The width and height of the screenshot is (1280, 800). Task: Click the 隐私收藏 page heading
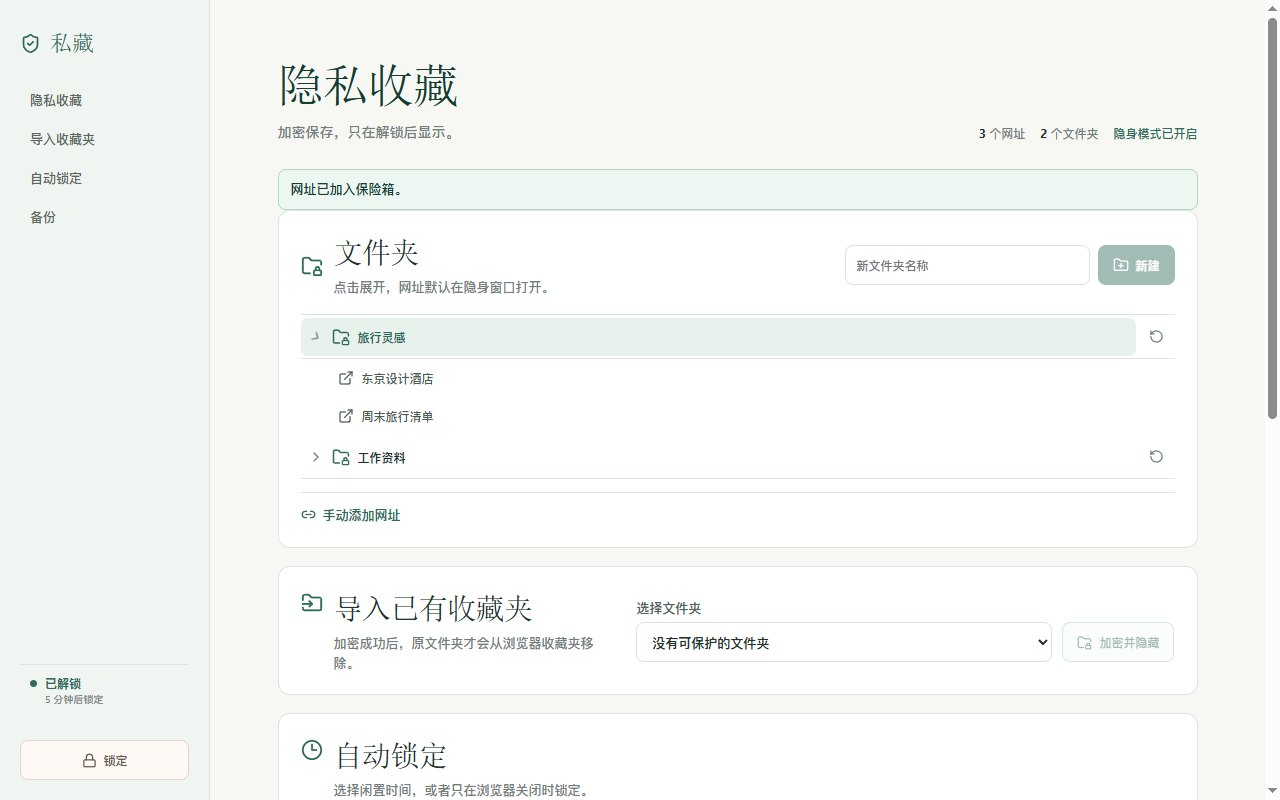pos(368,86)
